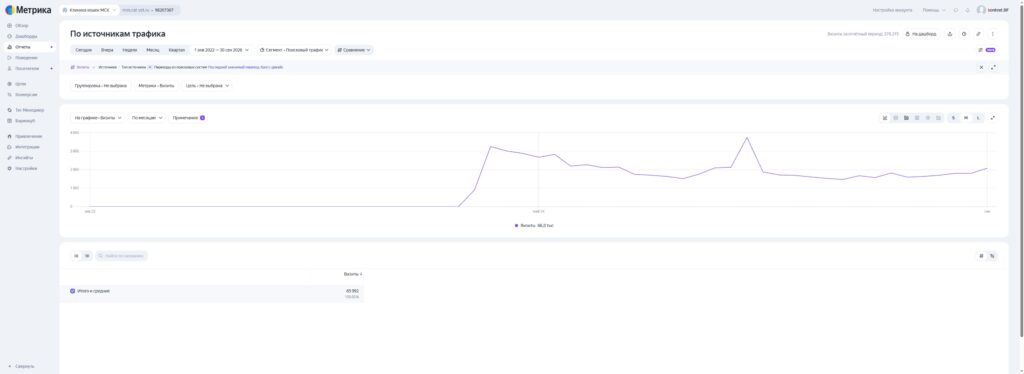Select the second chart type icon
The height and width of the screenshot is (374, 1024).
point(896,117)
